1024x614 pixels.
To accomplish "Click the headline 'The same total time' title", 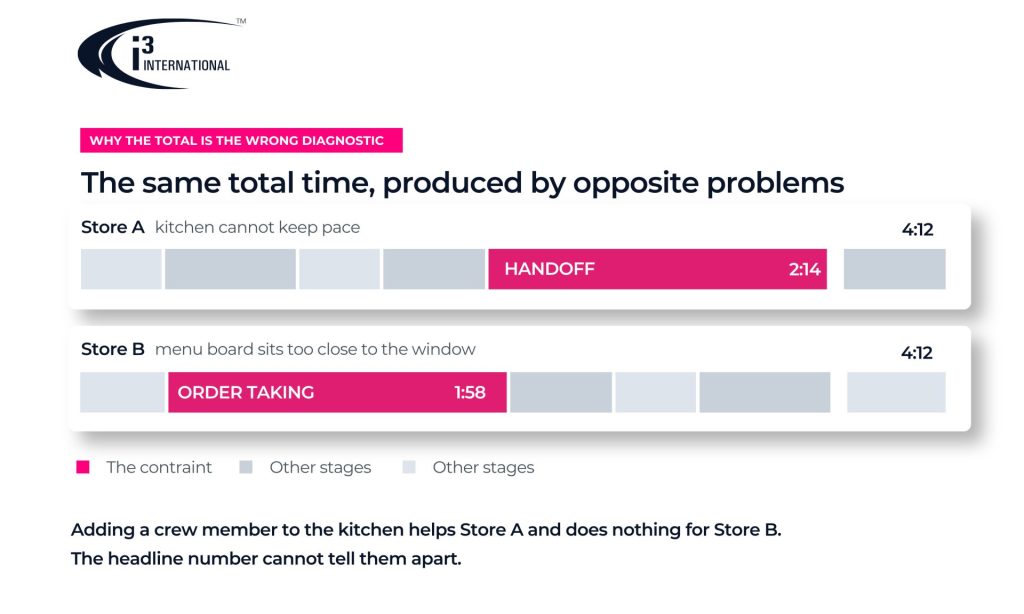I will 462,183.
